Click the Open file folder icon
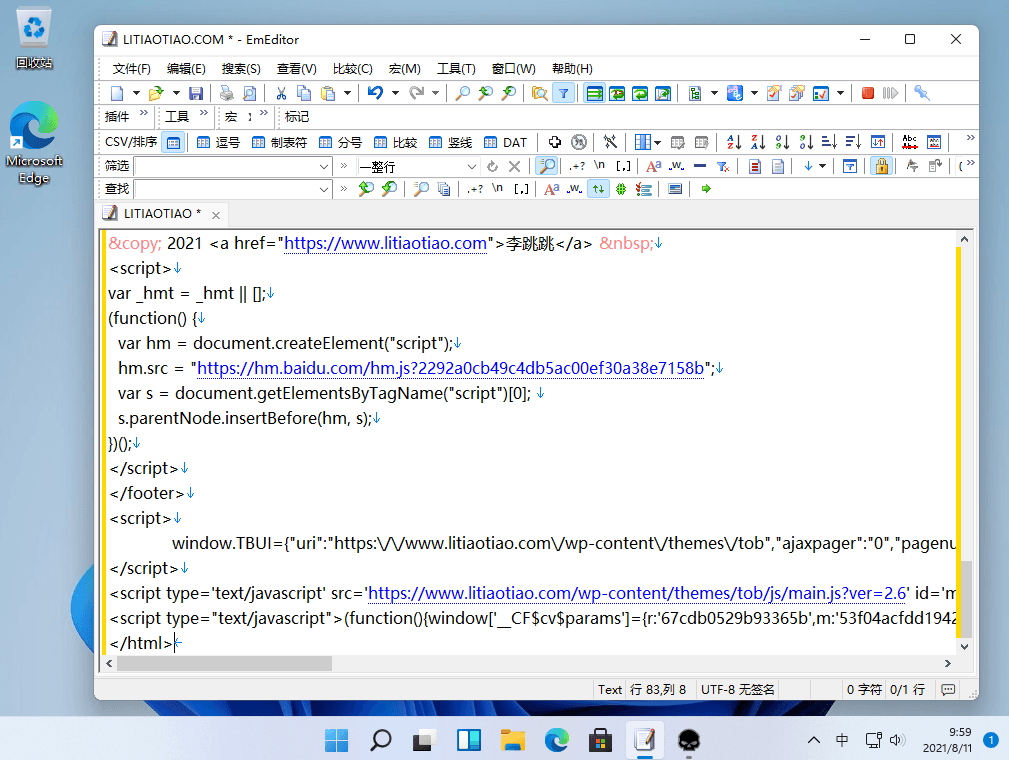The width and height of the screenshot is (1009, 760). (156, 93)
